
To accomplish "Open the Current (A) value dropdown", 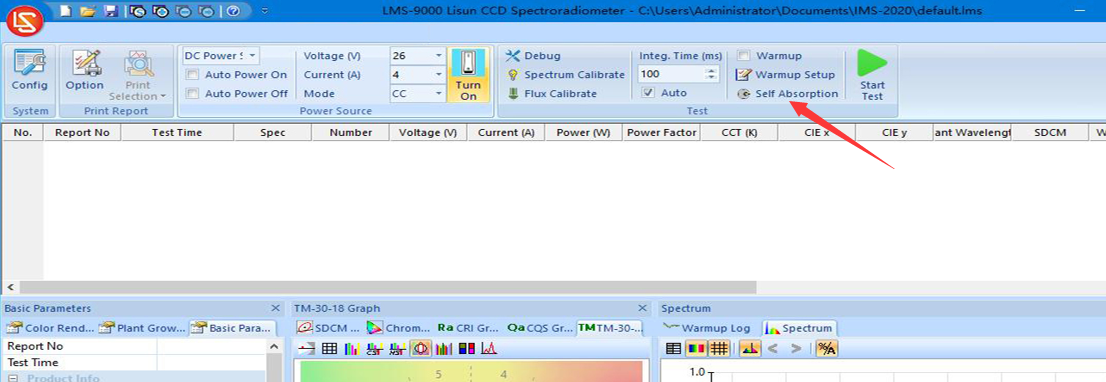I will [x=438, y=75].
